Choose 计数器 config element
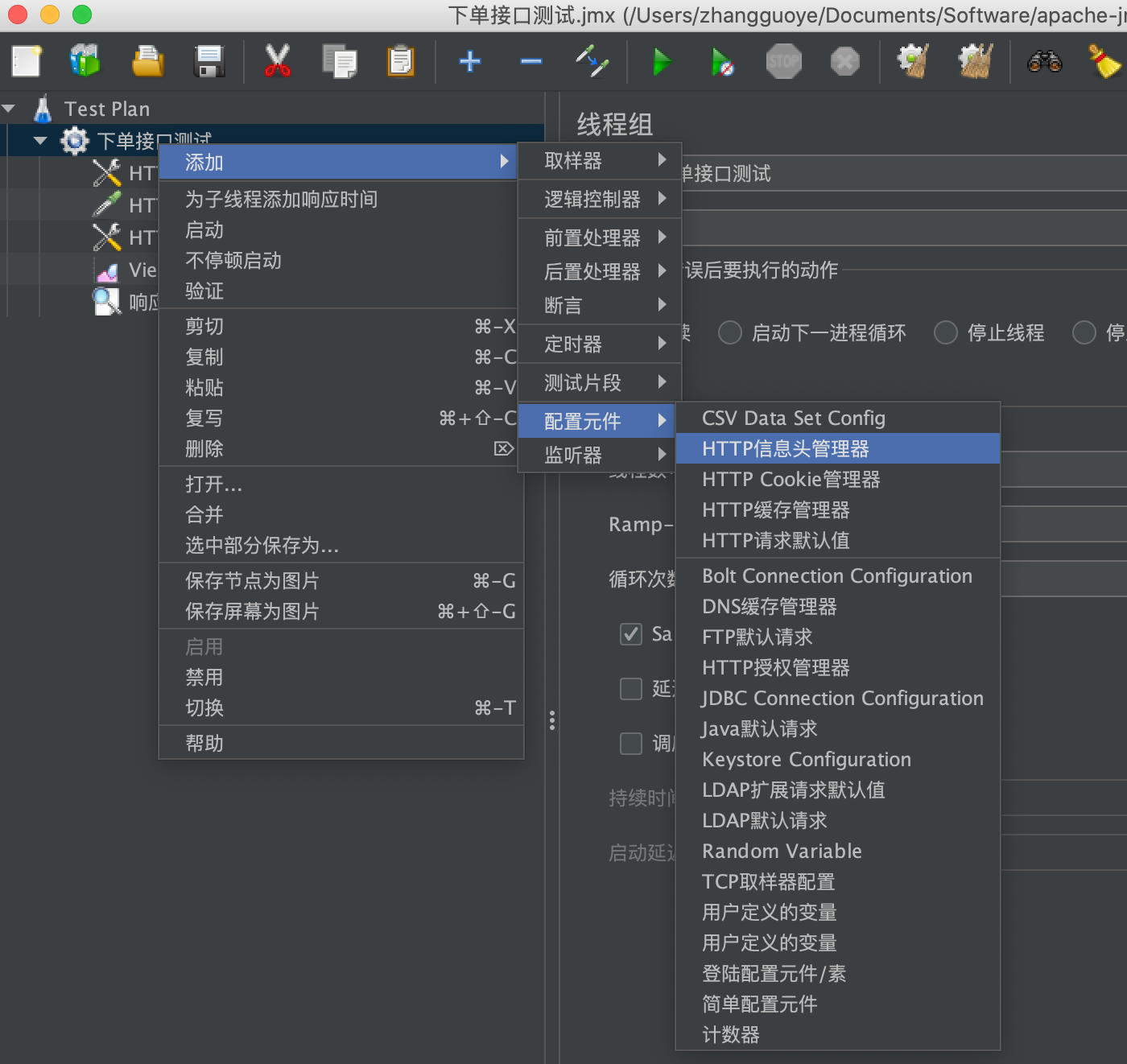Viewport: 1127px width, 1064px height. [x=838, y=1034]
